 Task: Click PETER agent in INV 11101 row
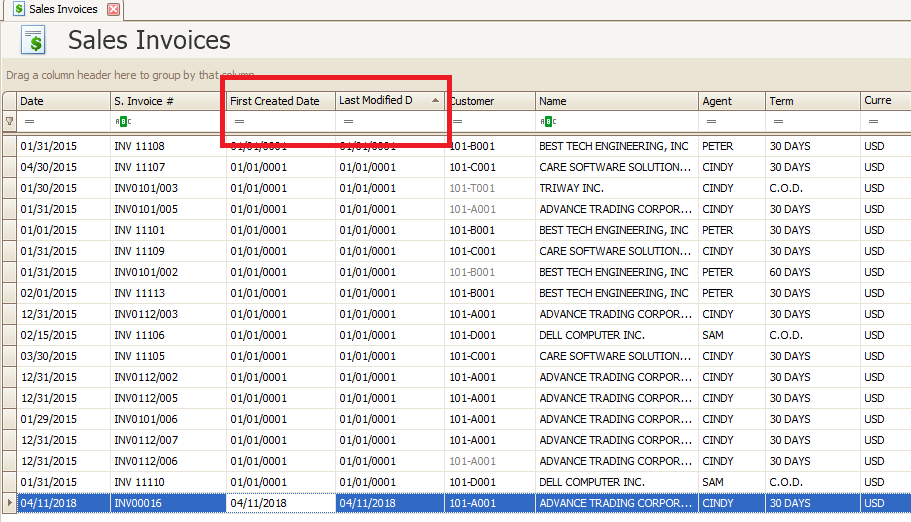click(x=731, y=230)
